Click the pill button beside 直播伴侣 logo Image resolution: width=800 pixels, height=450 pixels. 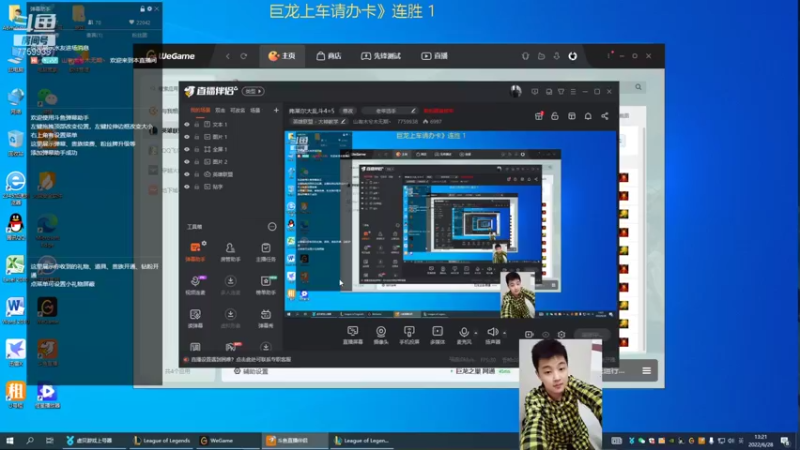point(253,91)
